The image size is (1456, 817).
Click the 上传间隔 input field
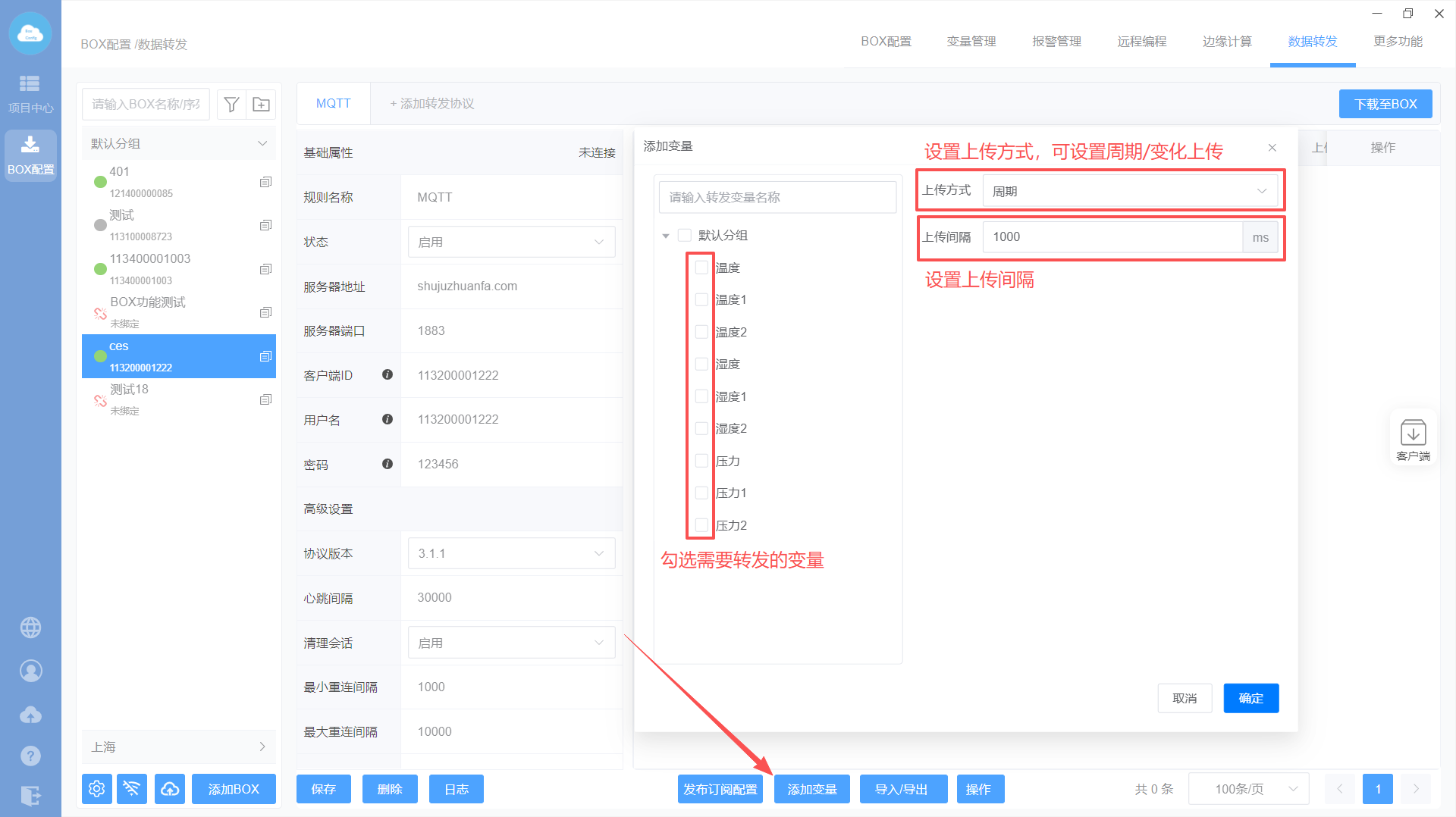click(x=1112, y=237)
